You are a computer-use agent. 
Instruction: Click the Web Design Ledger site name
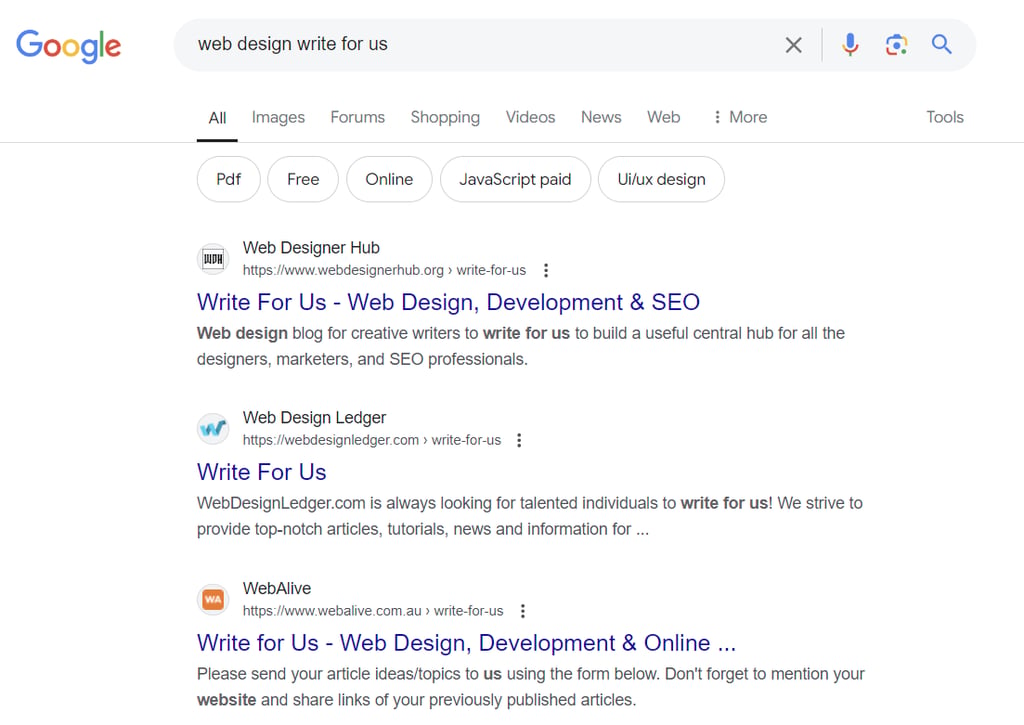314,418
